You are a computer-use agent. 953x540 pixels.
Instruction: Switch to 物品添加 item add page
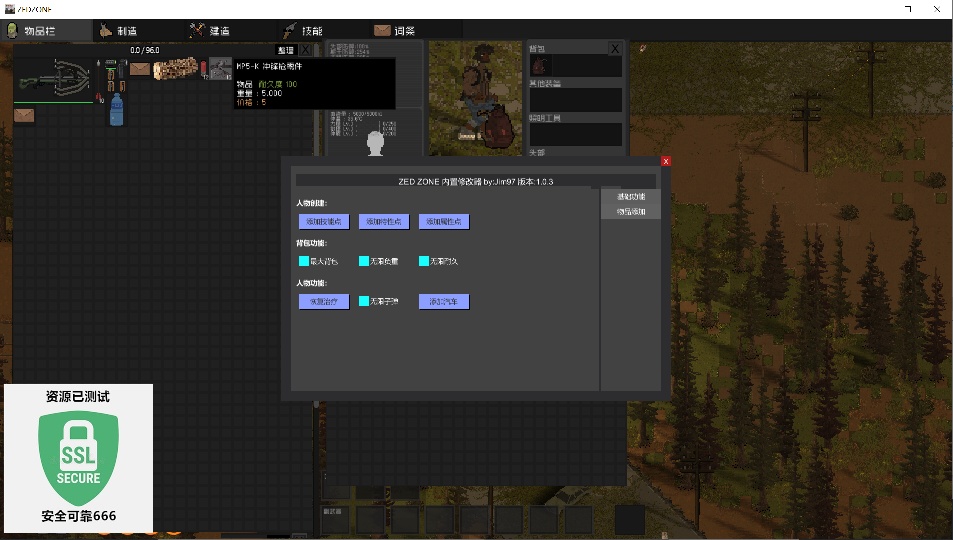pos(631,212)
